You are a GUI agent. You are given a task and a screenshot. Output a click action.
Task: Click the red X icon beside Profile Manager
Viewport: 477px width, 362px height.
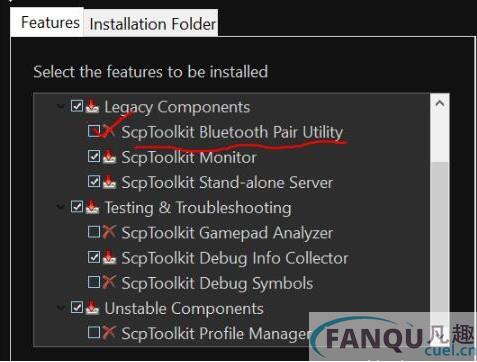(x=109, y=332)
